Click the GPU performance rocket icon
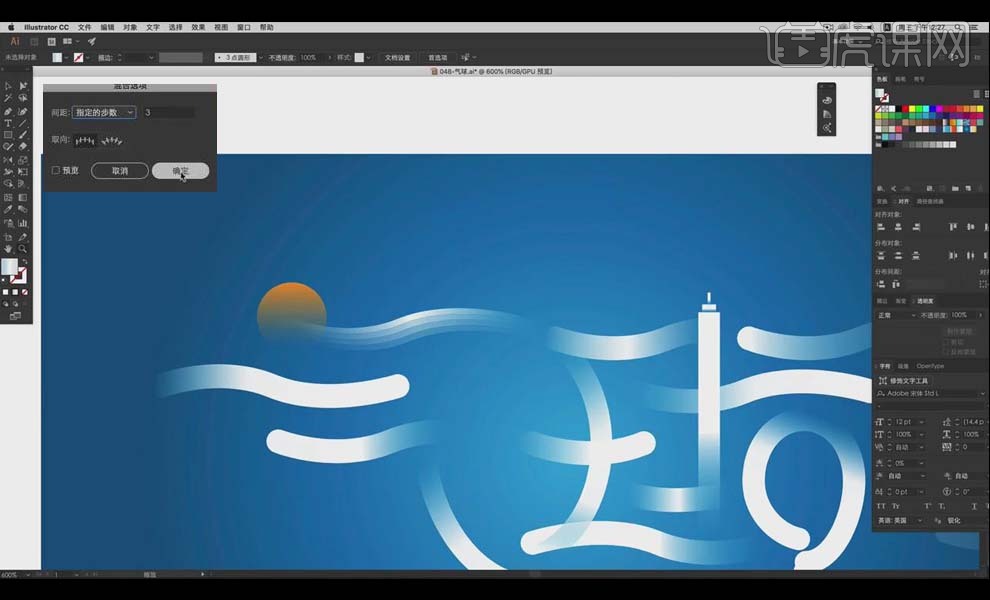 pos(92,42)
